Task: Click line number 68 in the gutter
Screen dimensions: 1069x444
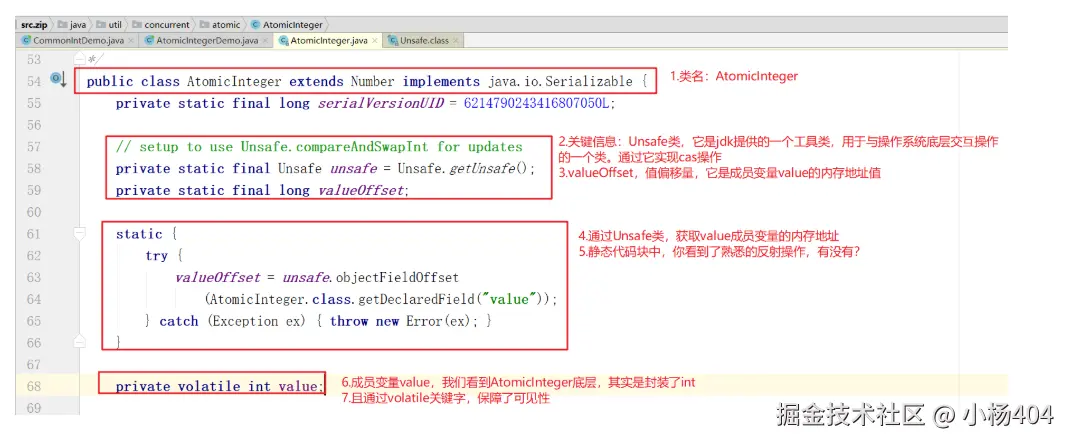Action: [34, 387]
